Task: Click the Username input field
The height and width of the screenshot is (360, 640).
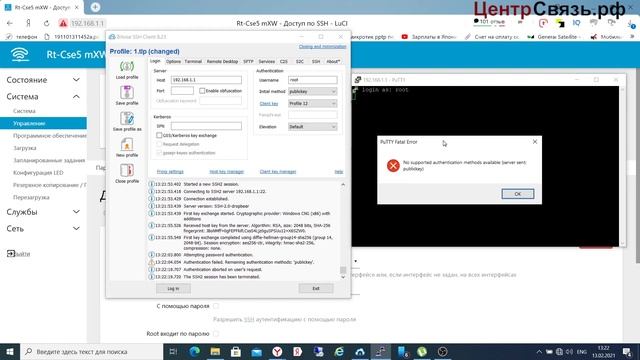Action: (x=313, y=80)
